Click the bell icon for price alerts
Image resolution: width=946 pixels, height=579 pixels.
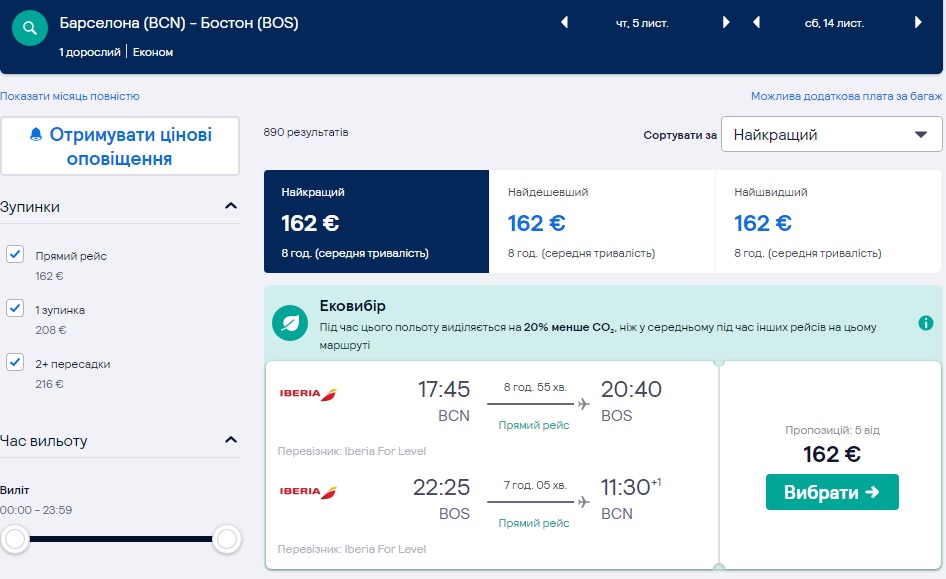point(37,135)
